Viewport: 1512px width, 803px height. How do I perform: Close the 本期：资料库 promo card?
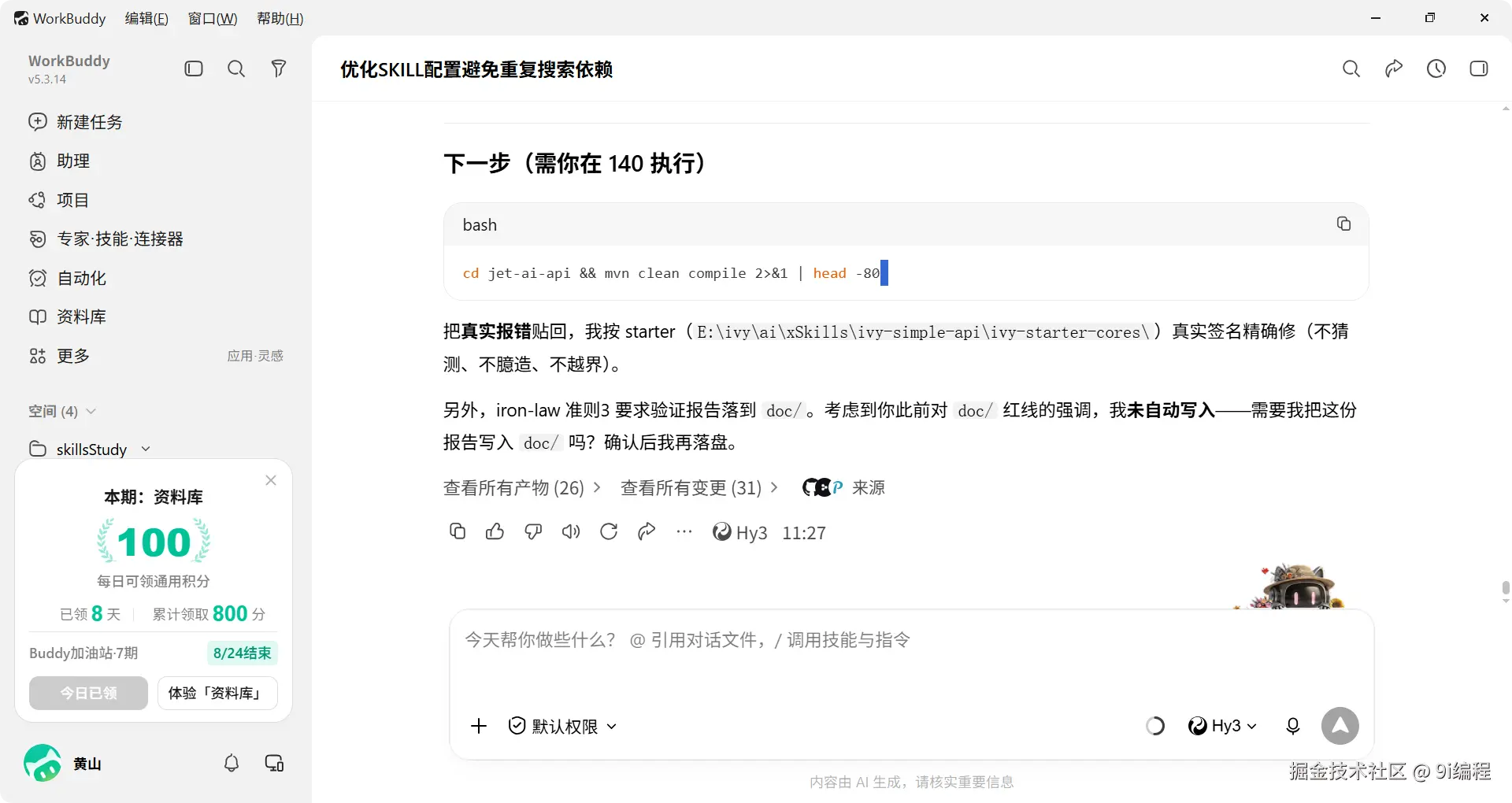[x=271, y=480]
